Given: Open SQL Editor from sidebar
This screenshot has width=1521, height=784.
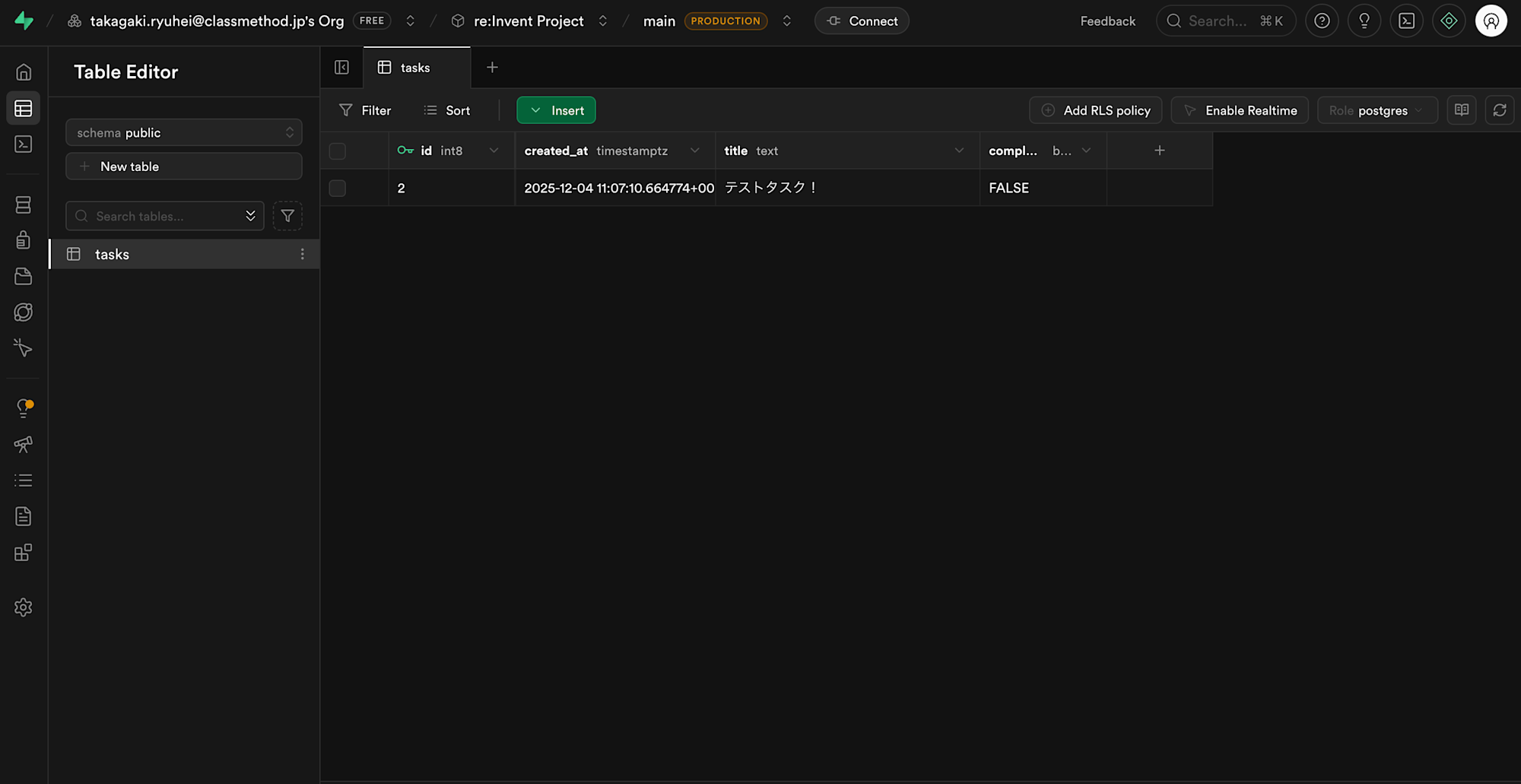Looking at the screenshot, I should click(x=23, y=144).
